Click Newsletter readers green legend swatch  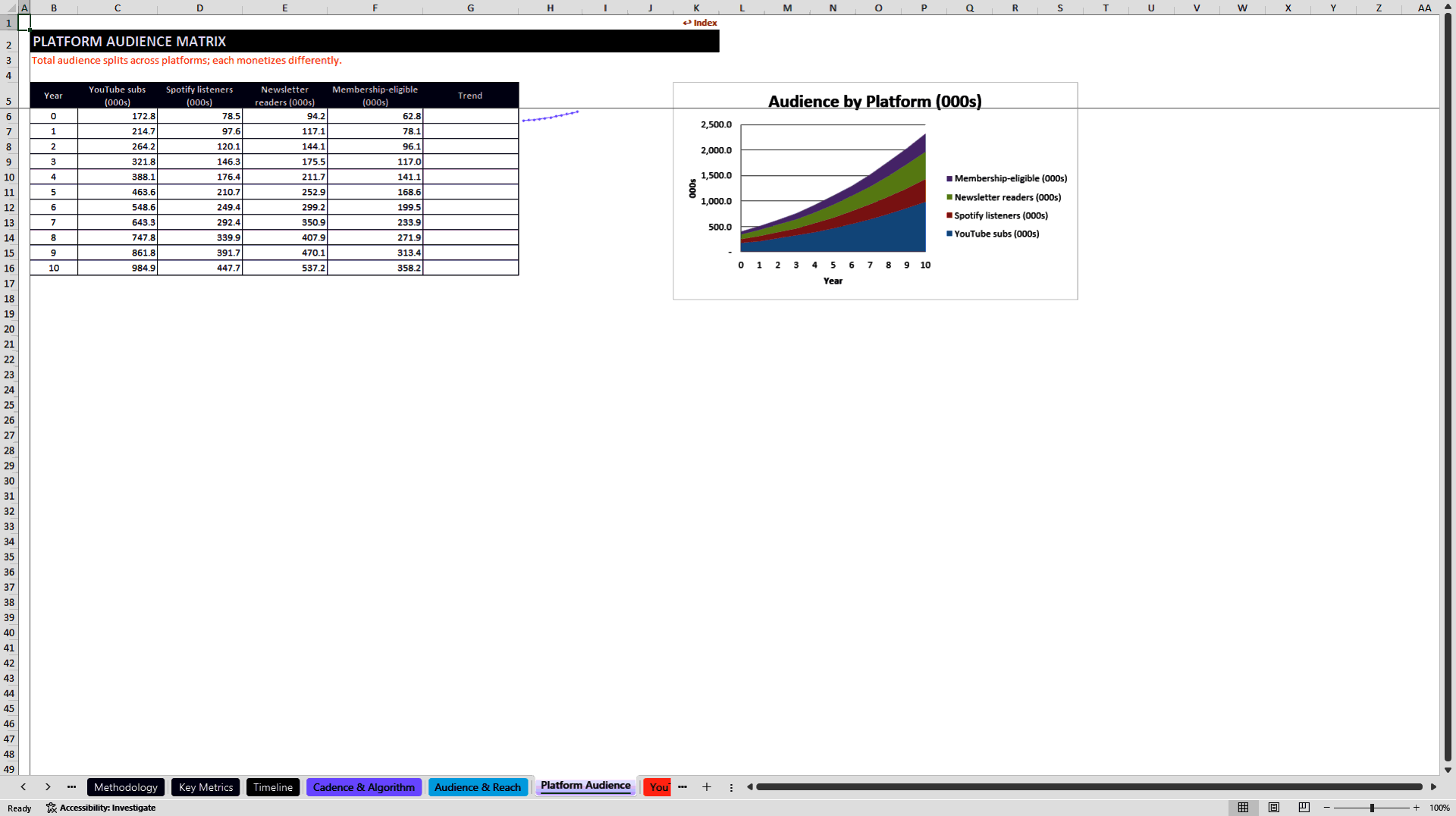[x=949, y=197]
